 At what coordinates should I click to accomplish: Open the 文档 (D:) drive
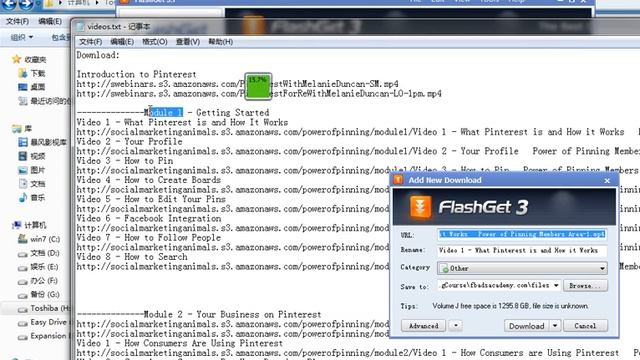[x=39, y=253]
